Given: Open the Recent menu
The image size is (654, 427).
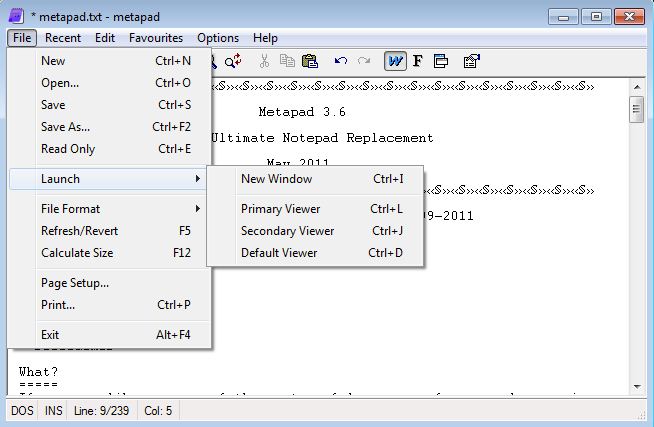Looking at the screenshot, I should coord(63,38).
